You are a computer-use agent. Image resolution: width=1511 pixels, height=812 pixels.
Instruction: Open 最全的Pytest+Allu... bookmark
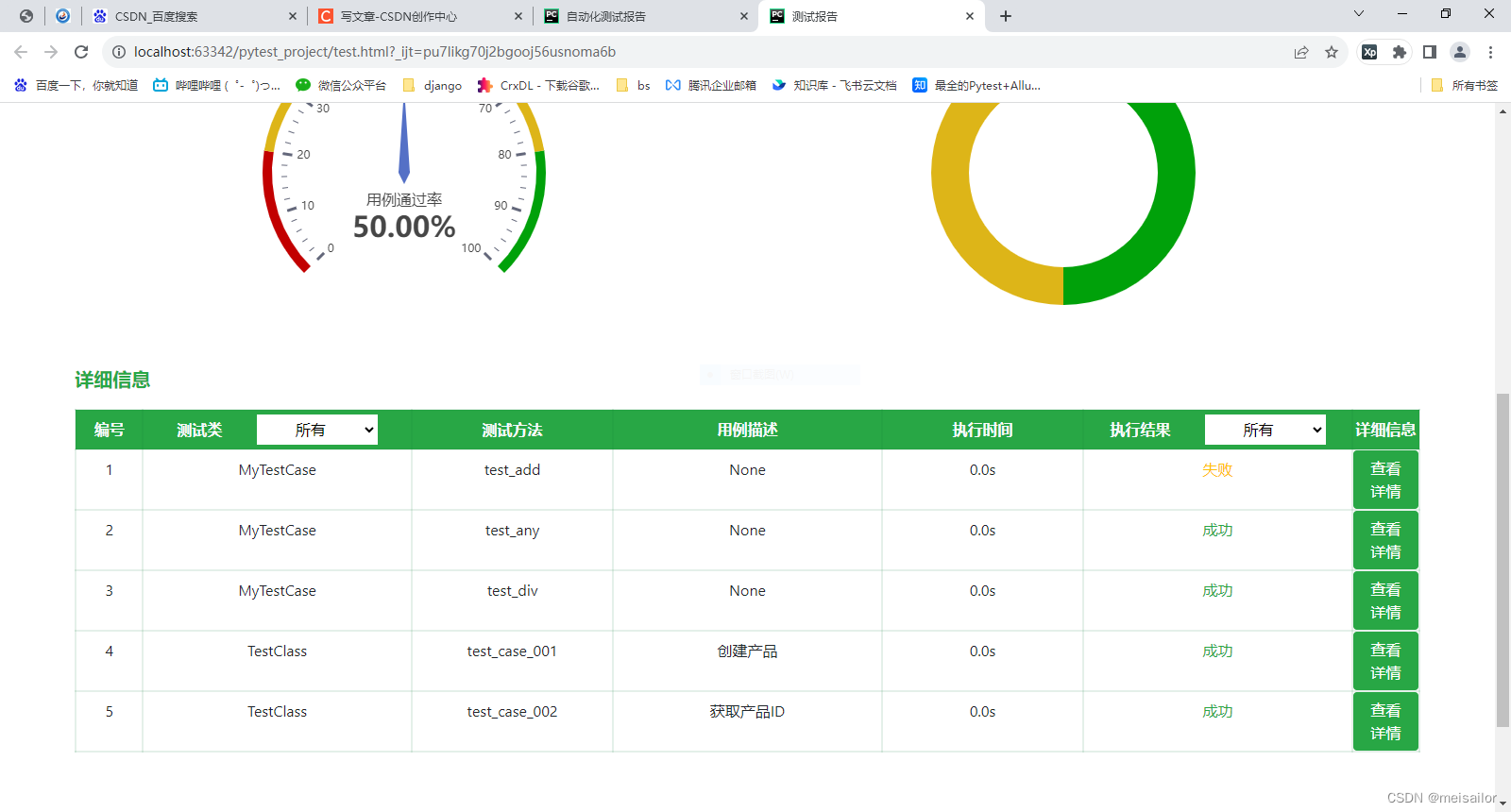pyautogui.click(x=976, y=85)
